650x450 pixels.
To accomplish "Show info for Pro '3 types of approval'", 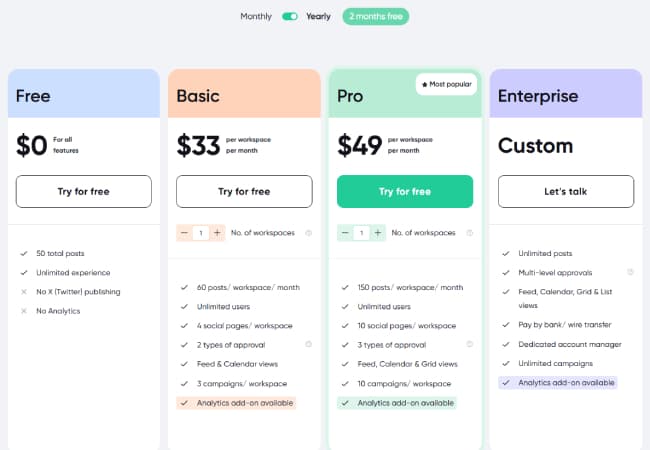I will [x=468, y=345].
